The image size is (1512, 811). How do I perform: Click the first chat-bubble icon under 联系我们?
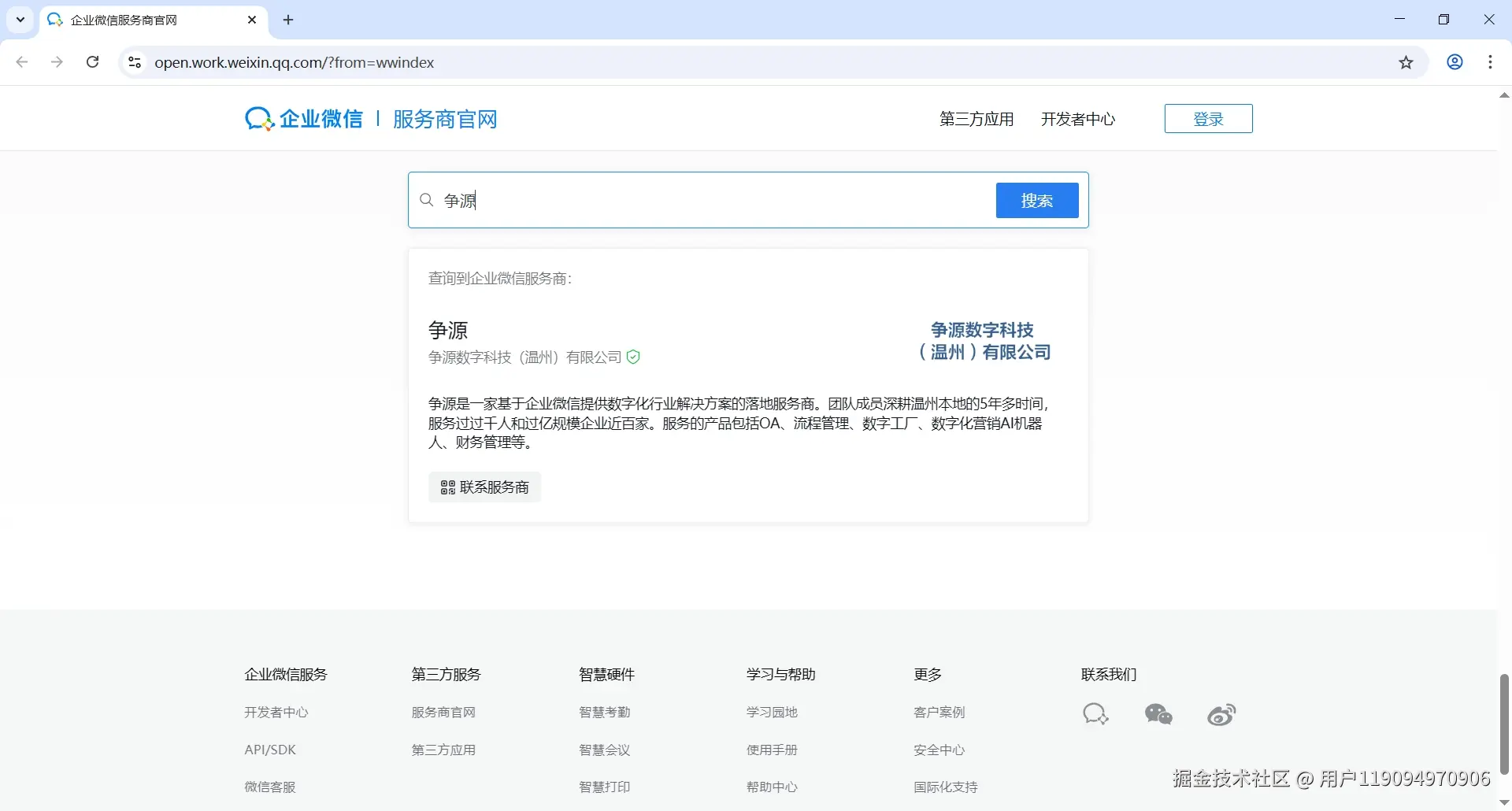pyautogui.click(x=1095, y=713)
